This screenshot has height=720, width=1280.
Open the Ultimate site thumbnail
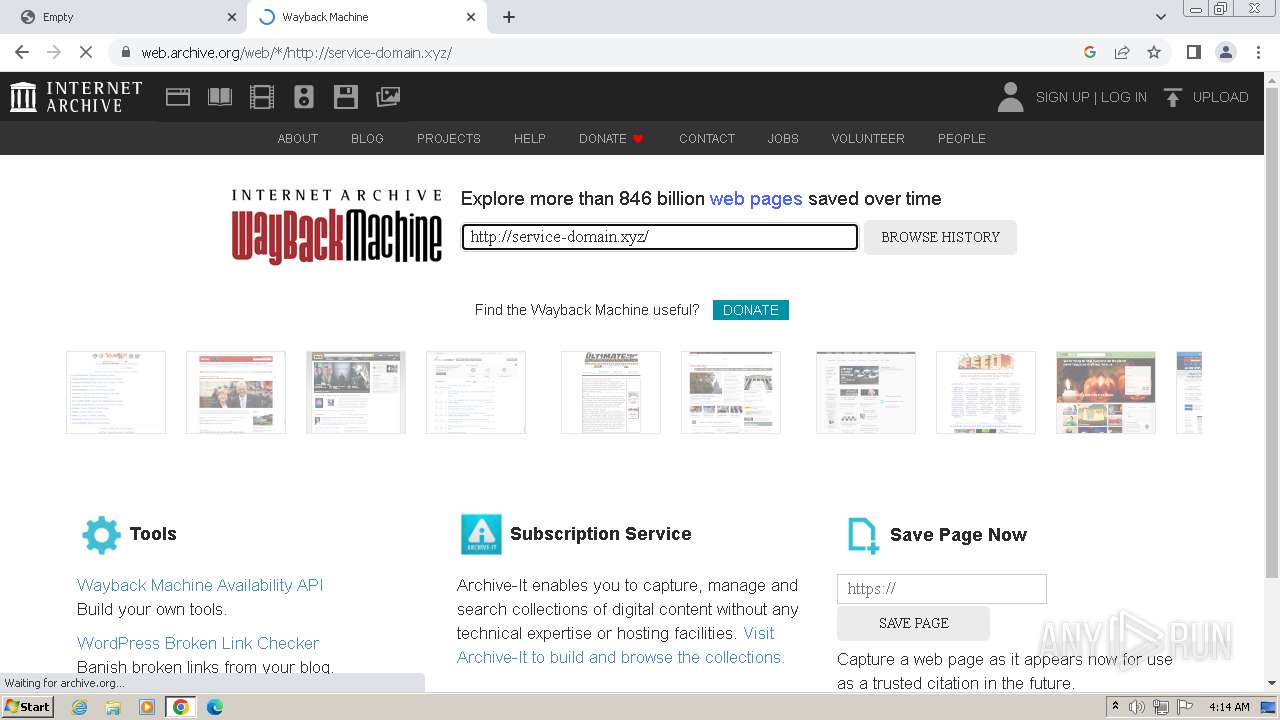[611, 392]
